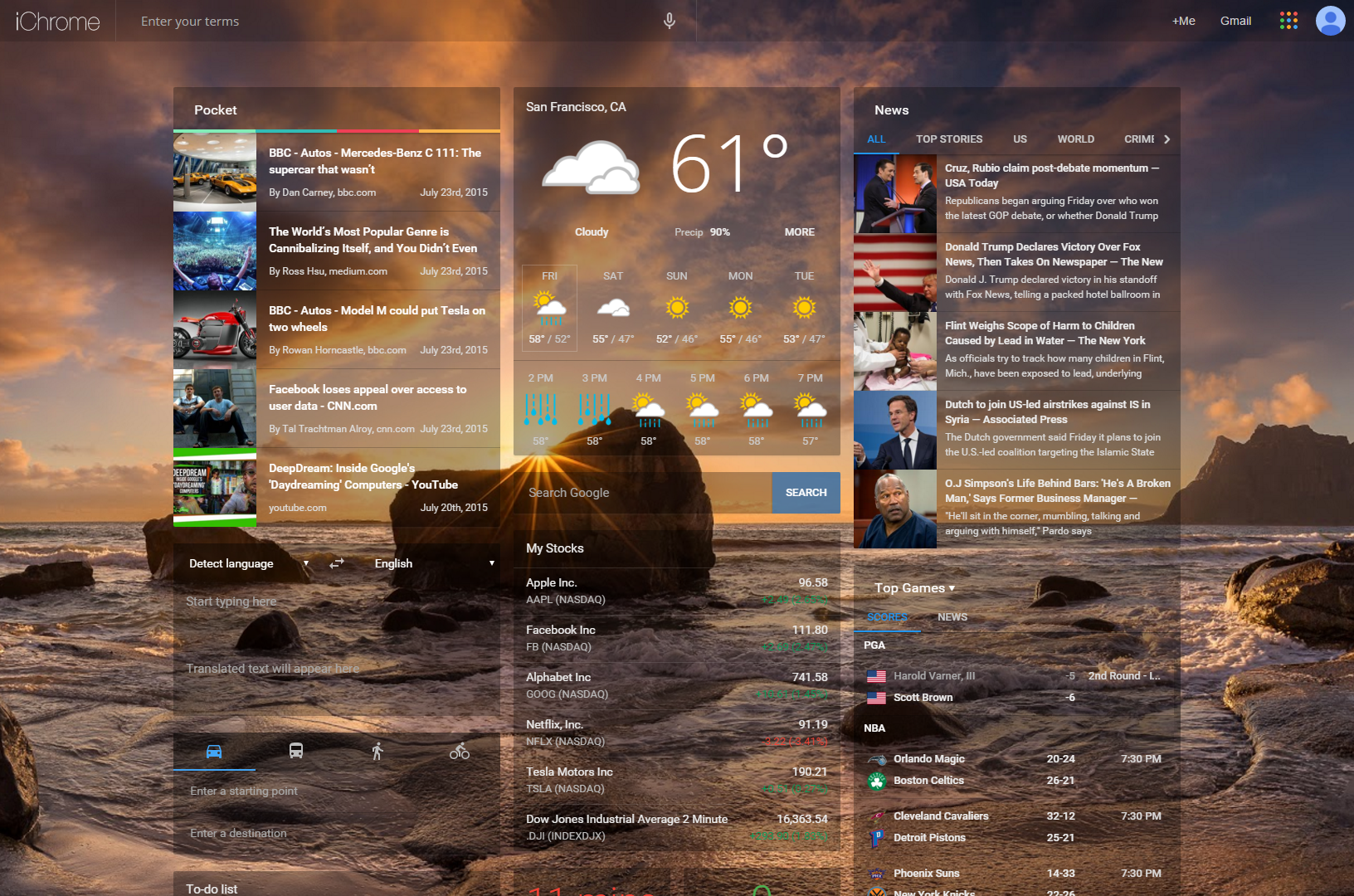
Task: Click the large cloudy weather icon
Action: coord(591,167)
